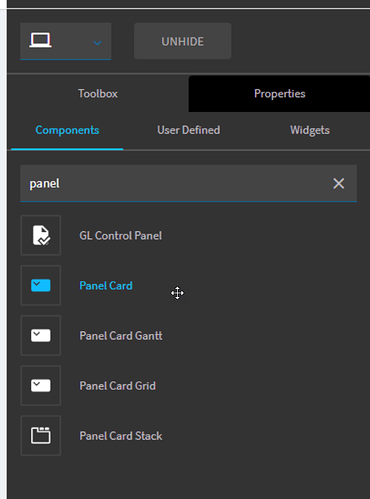
Task: Choose the Panel Card Stack label
Action: [x=121, y=436]
